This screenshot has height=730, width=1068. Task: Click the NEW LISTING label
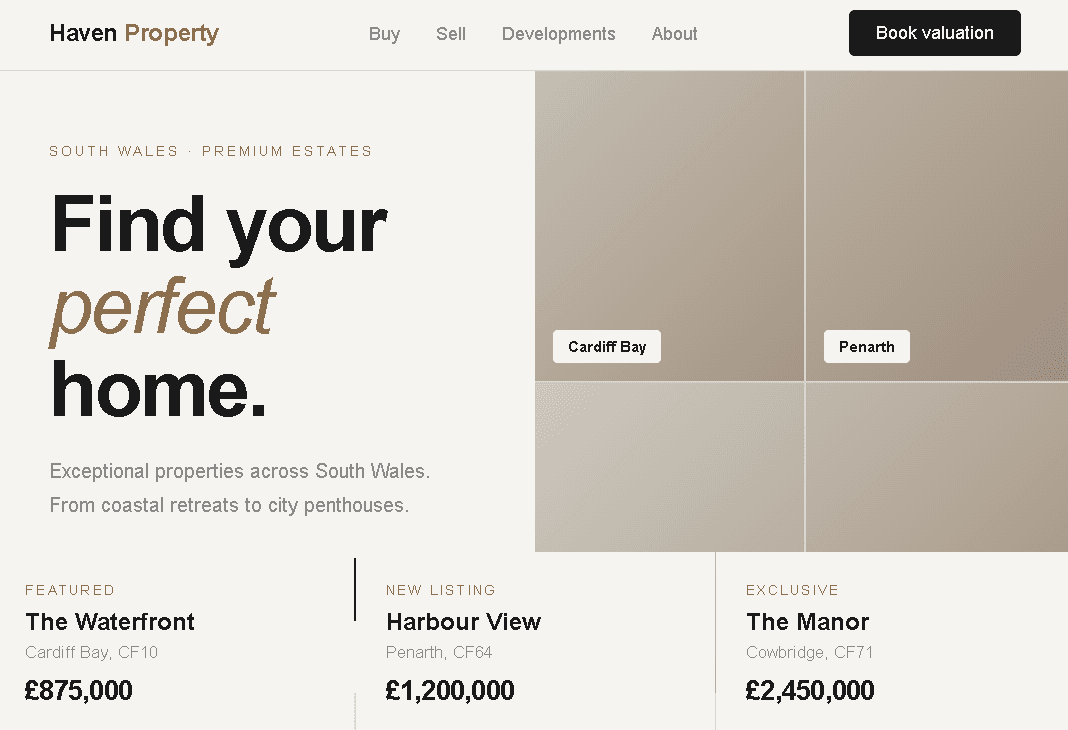click(441, 590)
